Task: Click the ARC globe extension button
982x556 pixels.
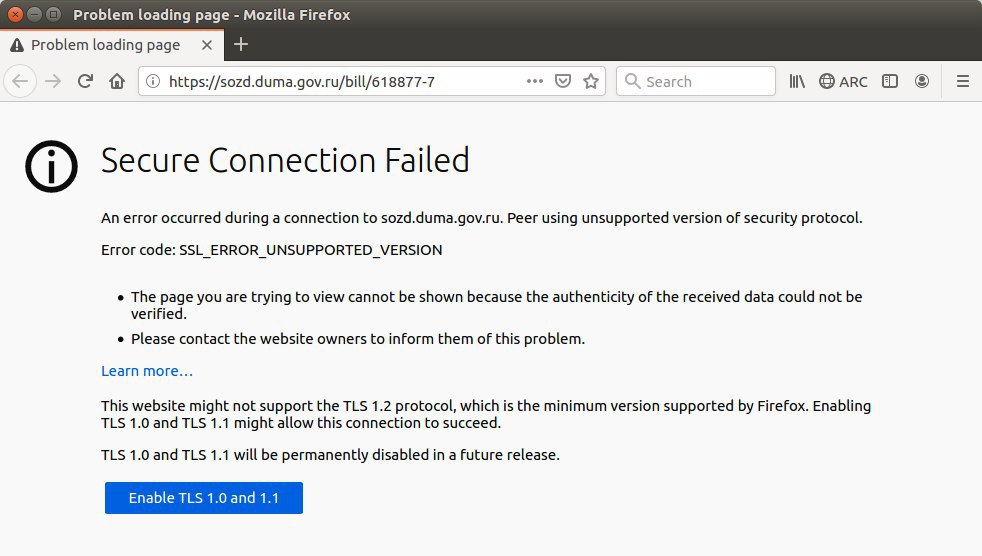Action: click(x=843, y=81)
